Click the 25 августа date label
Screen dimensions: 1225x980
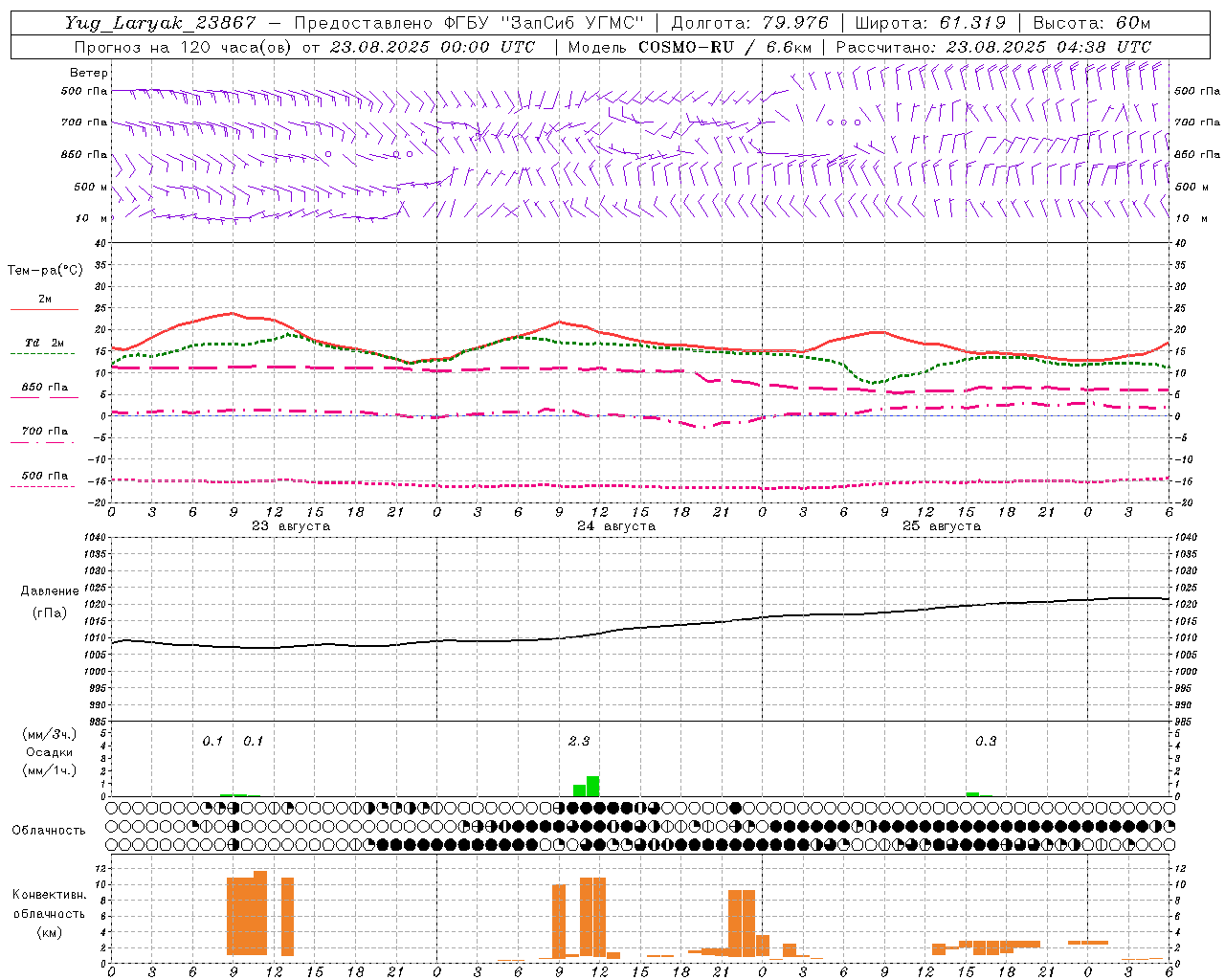[942, 526]
